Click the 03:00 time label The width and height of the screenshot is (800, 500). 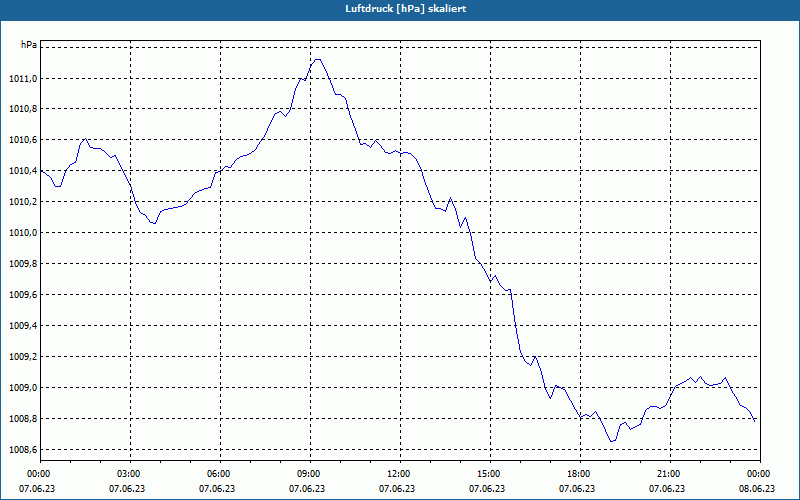click(131, 474)
